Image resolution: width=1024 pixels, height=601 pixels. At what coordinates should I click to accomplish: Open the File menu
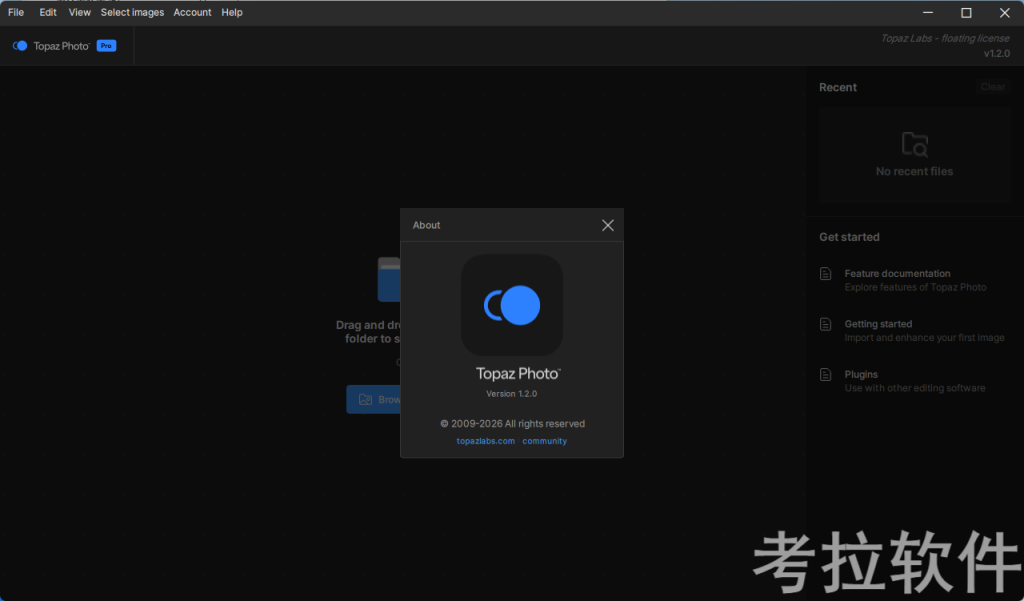pyautogui.click(x=15, y=12)
